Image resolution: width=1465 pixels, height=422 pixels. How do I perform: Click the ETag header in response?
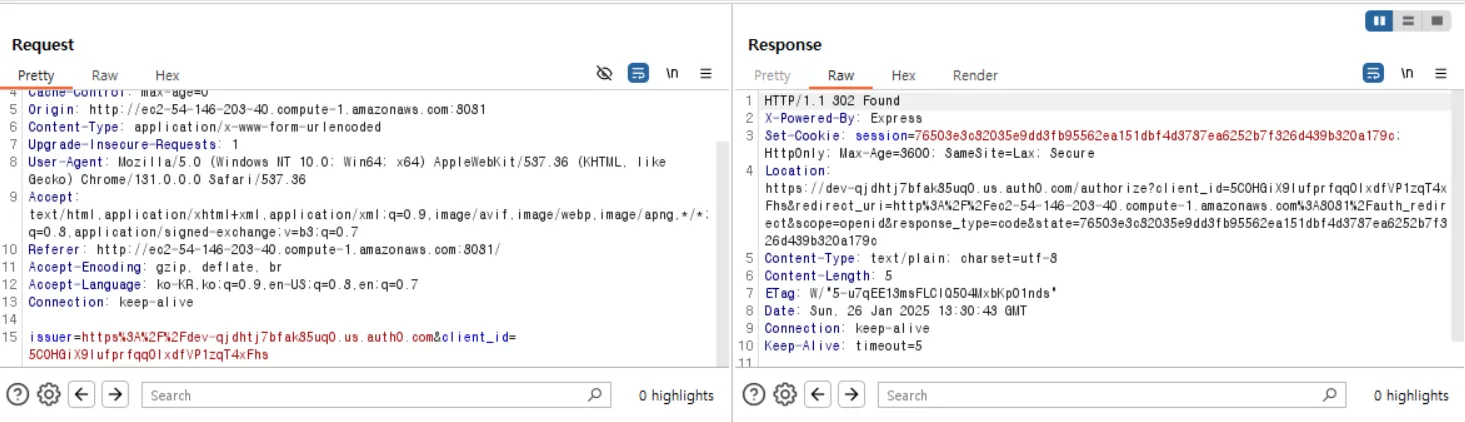(x=911, y=293)
